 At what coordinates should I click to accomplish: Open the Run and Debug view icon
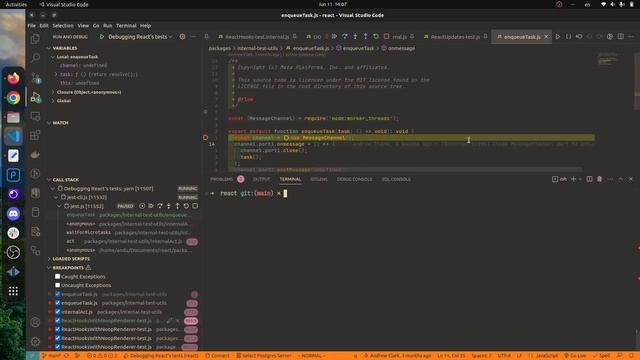[36, 97]
